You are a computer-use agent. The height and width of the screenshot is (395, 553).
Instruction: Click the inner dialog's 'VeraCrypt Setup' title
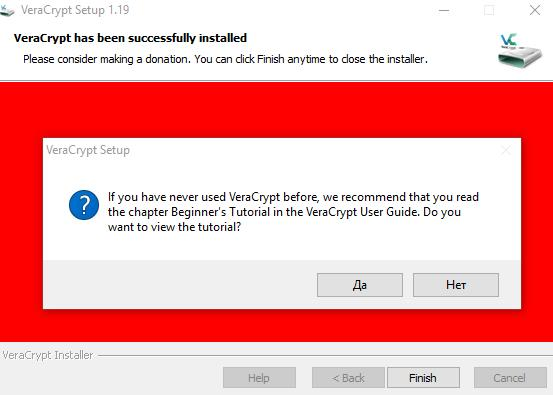(x=88, y=150)
